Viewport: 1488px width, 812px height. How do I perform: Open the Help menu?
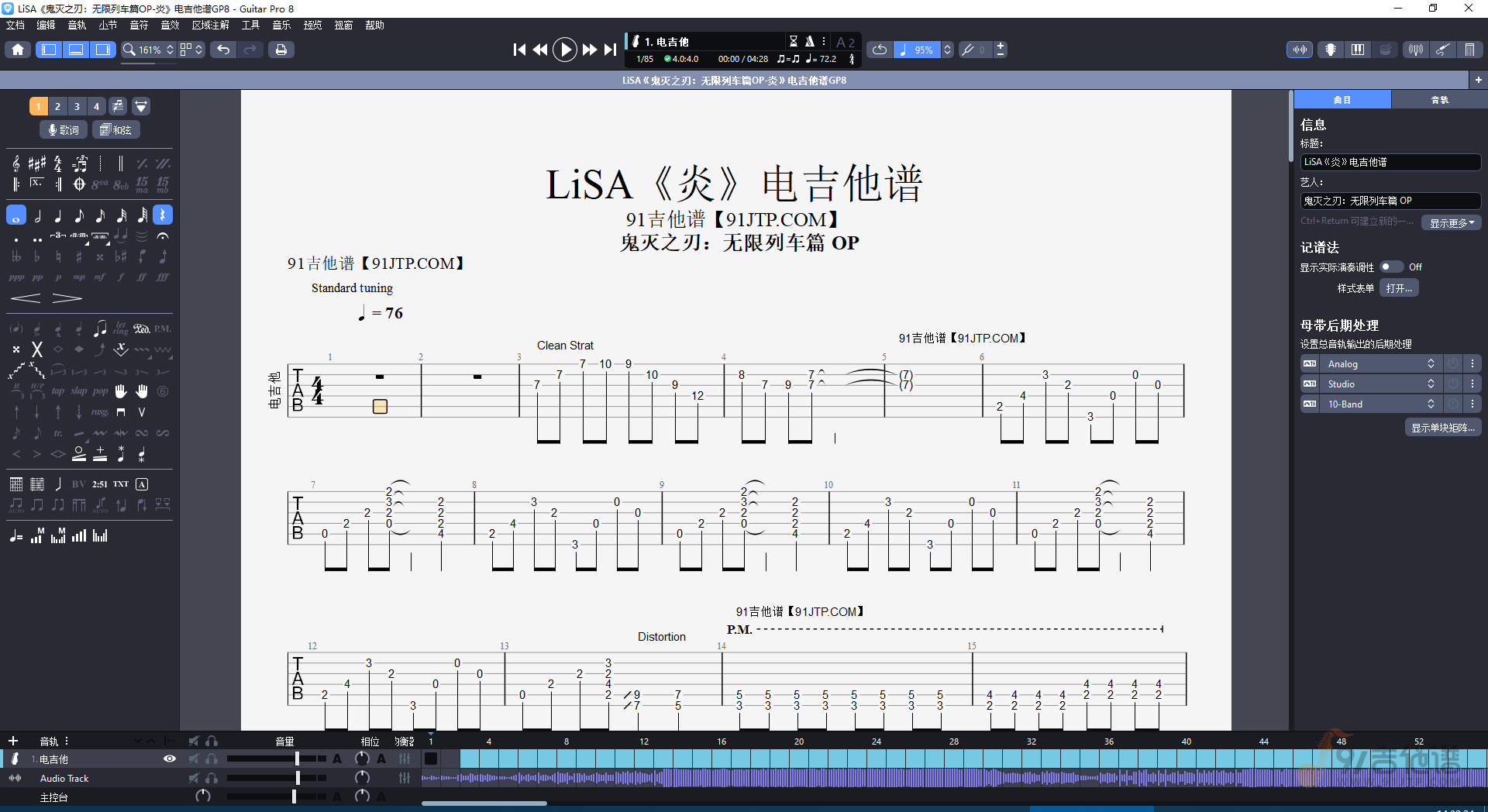click(x=374, y=25)
